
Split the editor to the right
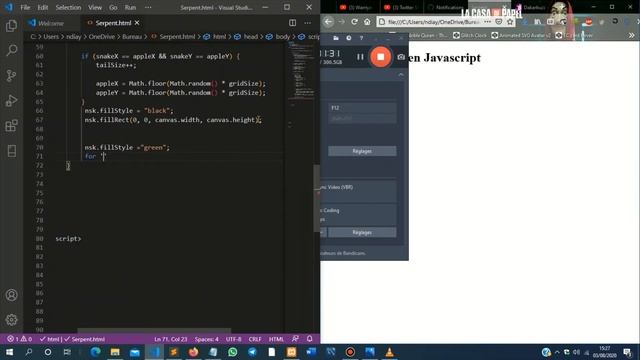[x=293, y=23]
